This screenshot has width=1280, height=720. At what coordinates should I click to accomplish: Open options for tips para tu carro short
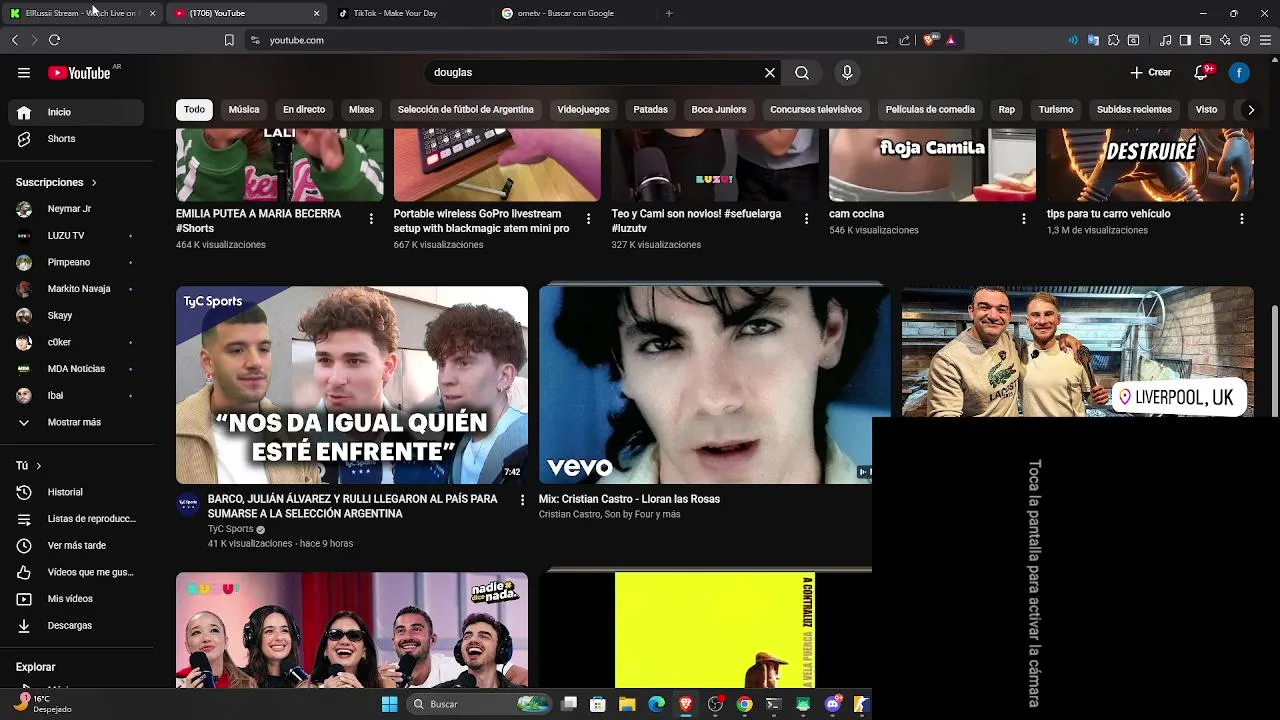pos(1242,218)
